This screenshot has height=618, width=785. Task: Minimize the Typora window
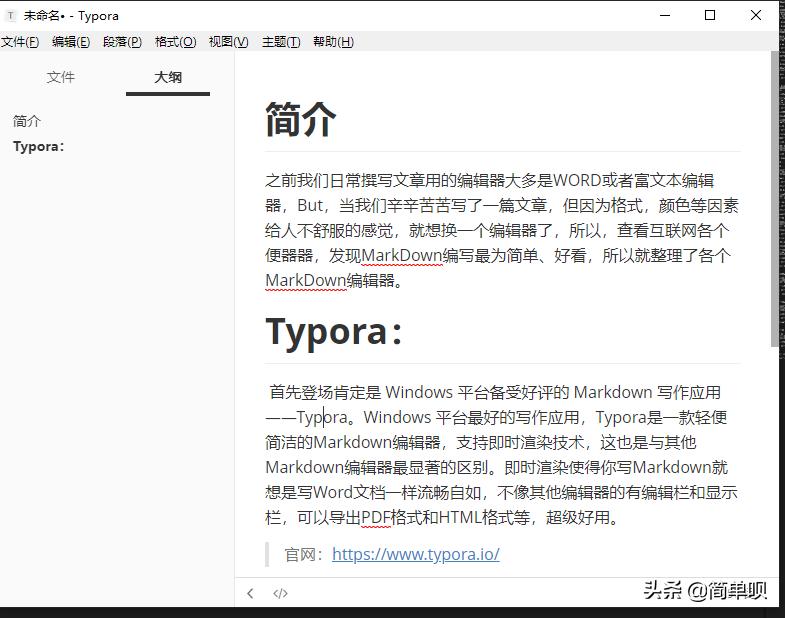[665, 16]
